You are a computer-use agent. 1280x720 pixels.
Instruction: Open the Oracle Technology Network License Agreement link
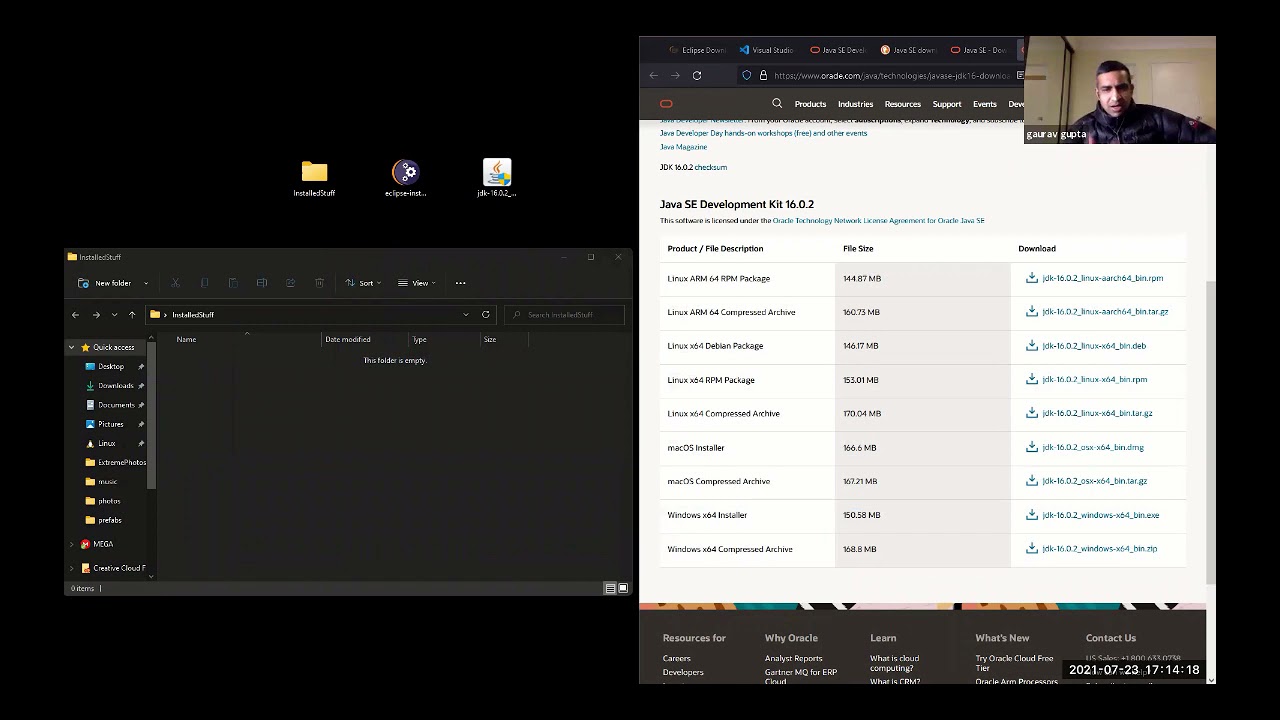(x=878, y=221)
